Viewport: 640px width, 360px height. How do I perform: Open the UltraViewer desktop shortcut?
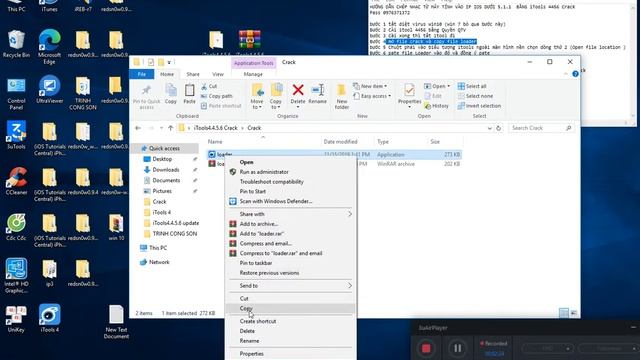[49, 89]
